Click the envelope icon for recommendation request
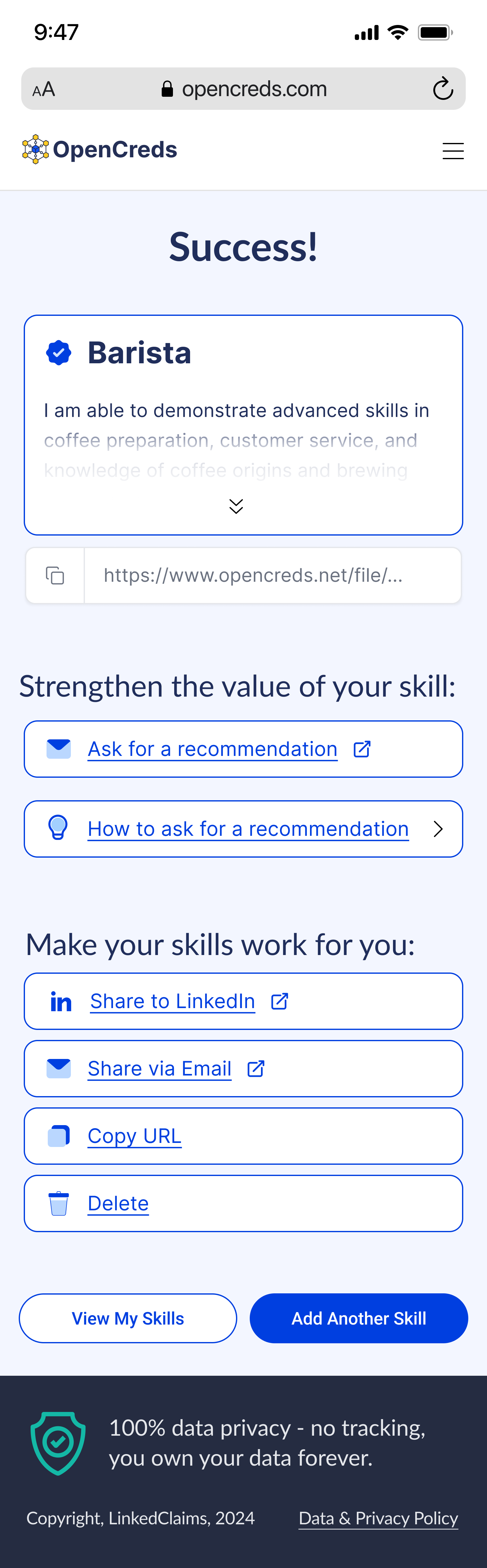The width and height of the screenshot is (487, 1568). pos(58,749)
